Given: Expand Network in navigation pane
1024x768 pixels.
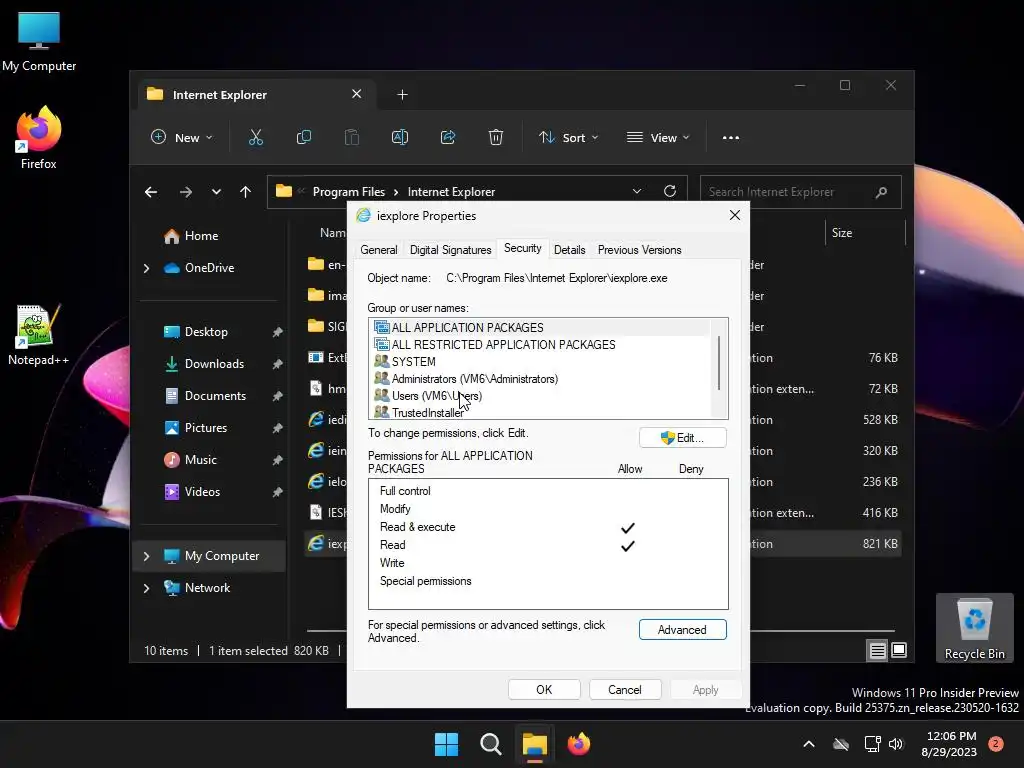Looking at the screenshot, I should click(x=146, y=588).
